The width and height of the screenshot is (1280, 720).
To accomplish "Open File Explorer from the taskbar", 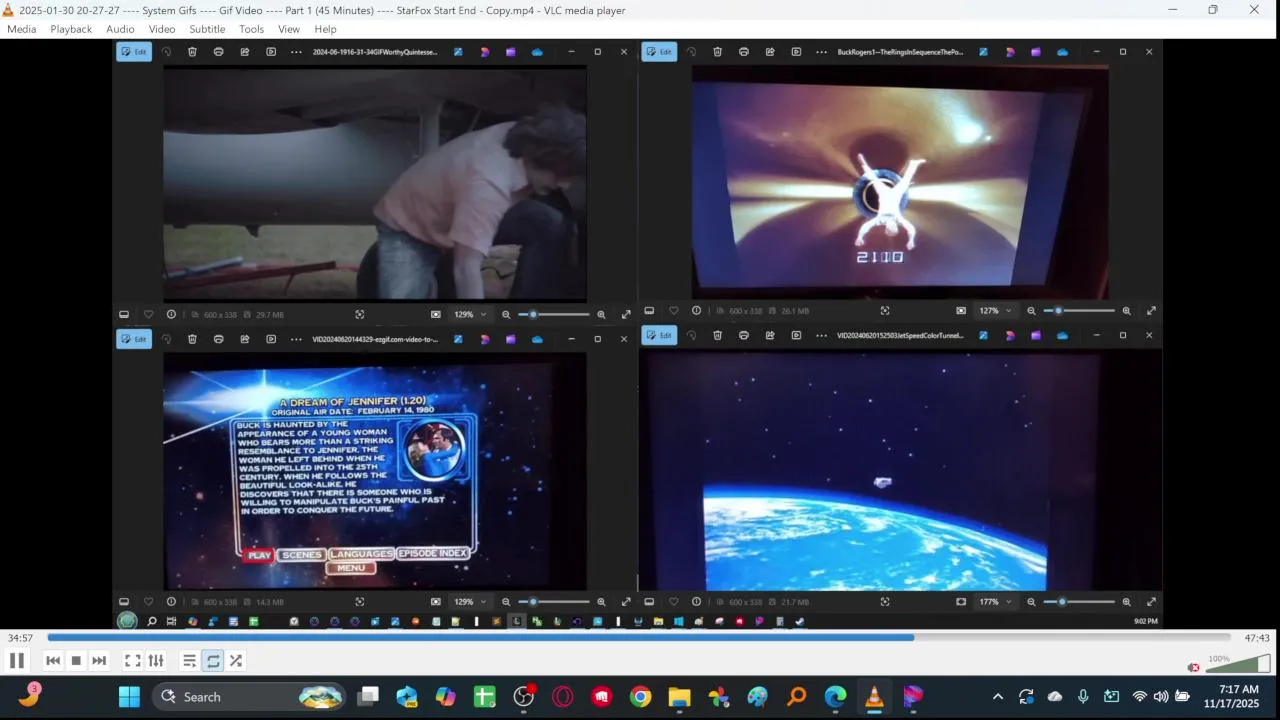I will point(680,697).
